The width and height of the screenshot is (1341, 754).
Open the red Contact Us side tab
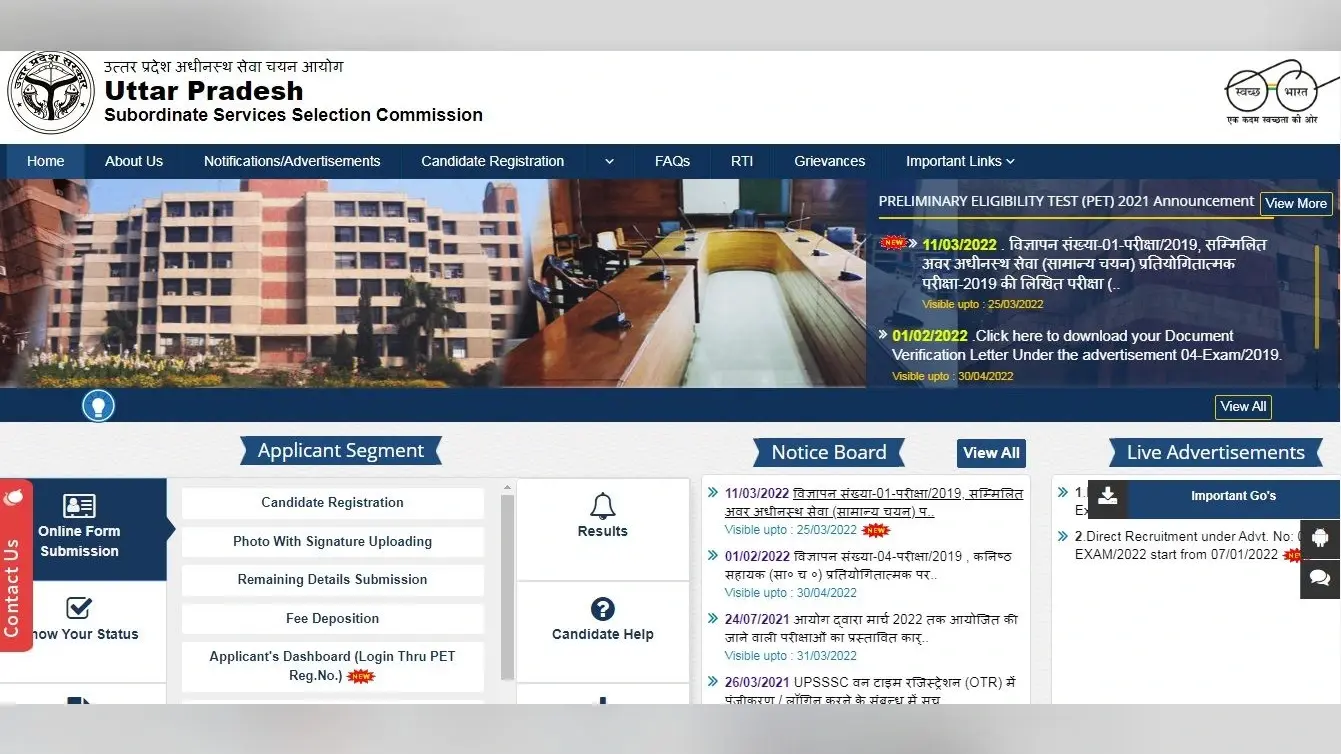click(x=14, y=566)
